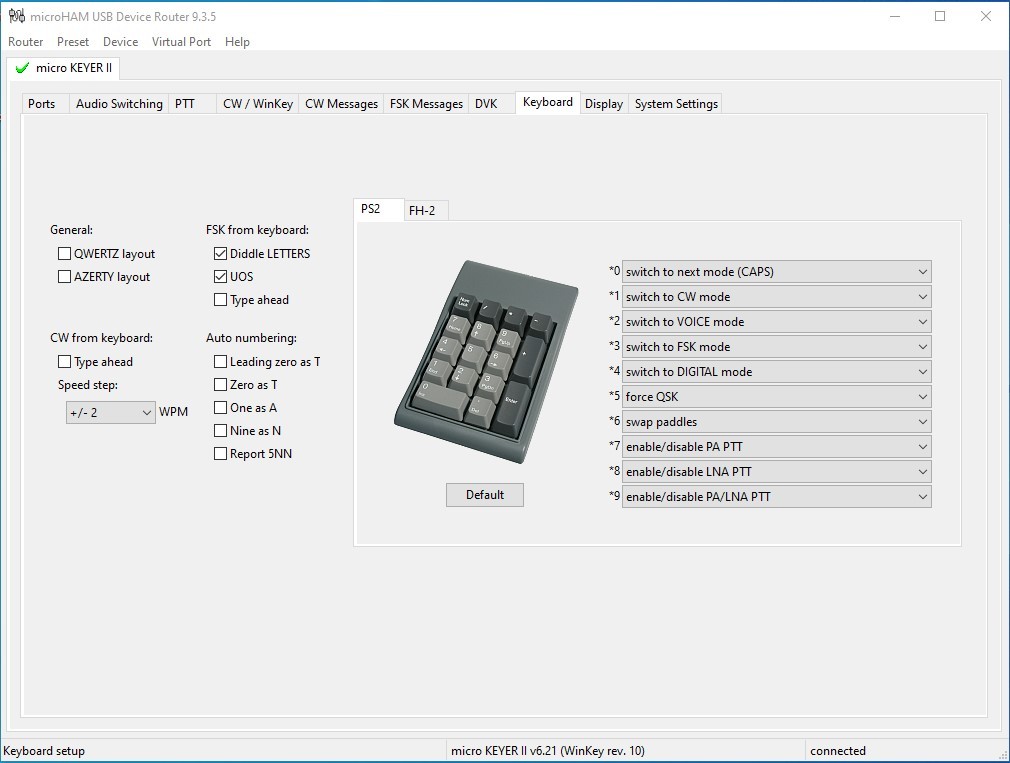Open the *7 enable/disable PA PTT dropdown

click(x=776, y=447)
